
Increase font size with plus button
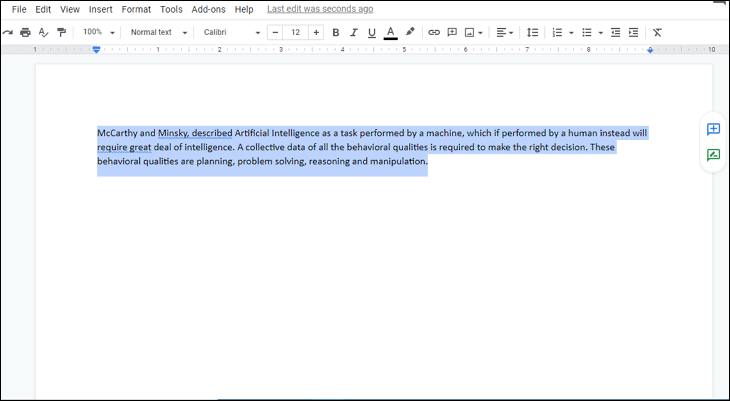(316, 32)
